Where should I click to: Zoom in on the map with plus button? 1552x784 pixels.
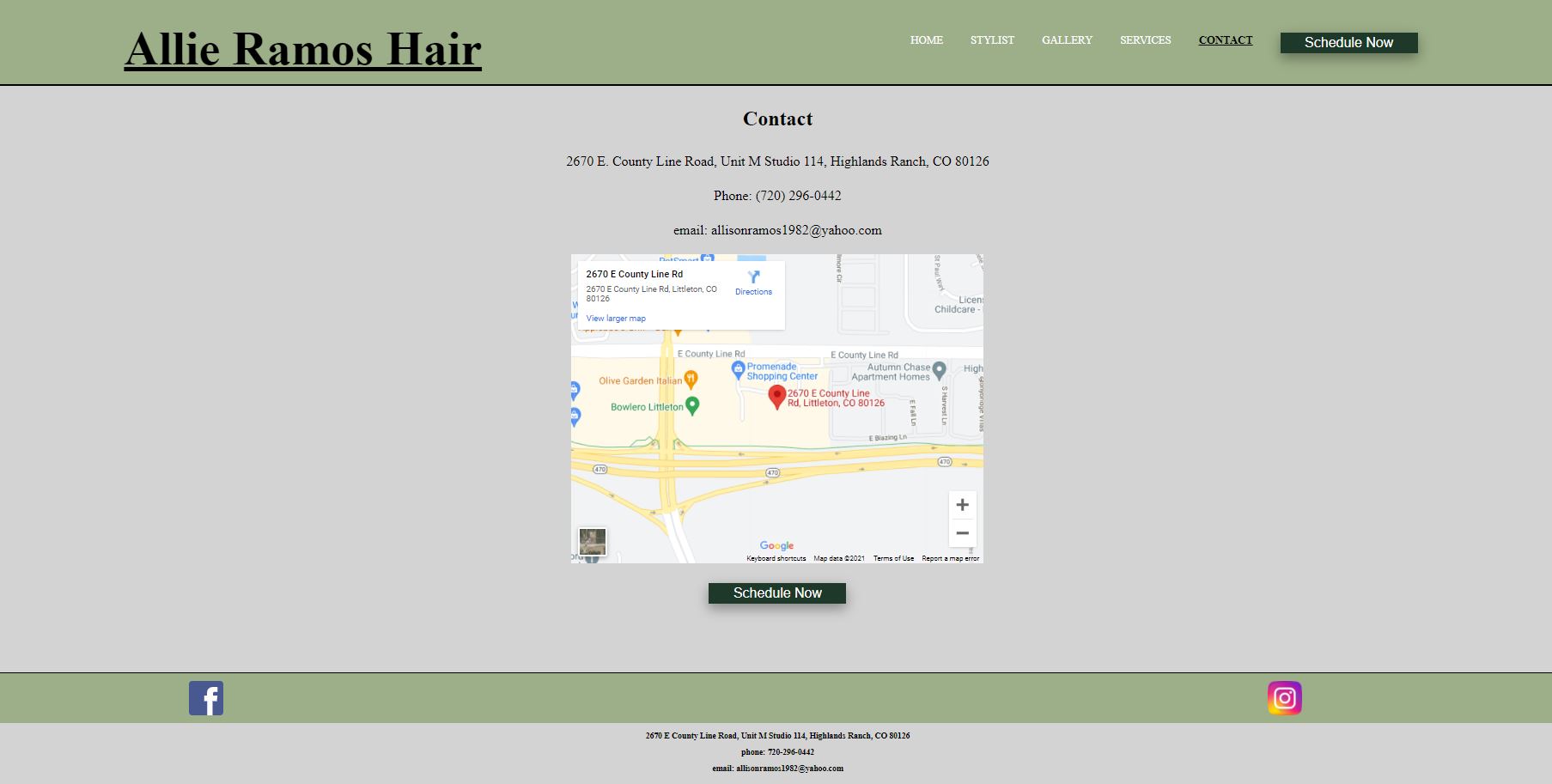(962, 504)
